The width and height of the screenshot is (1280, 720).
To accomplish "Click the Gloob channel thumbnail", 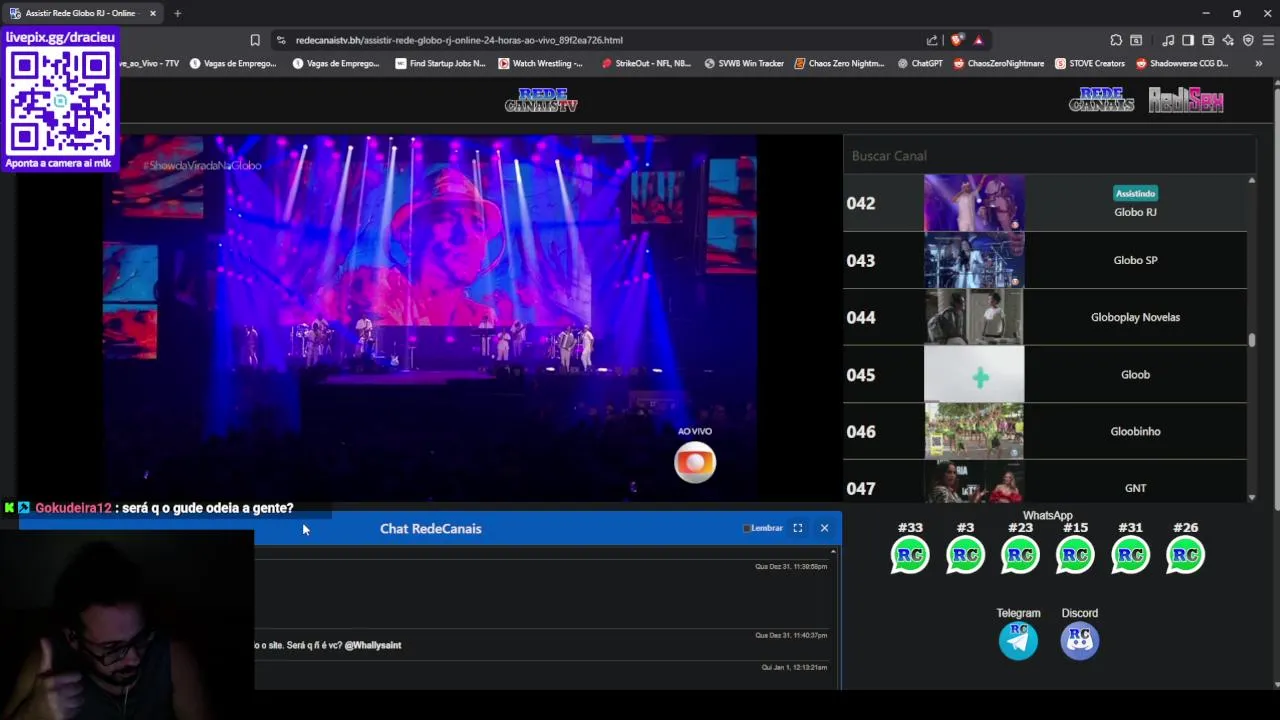I will coord(974,374).
